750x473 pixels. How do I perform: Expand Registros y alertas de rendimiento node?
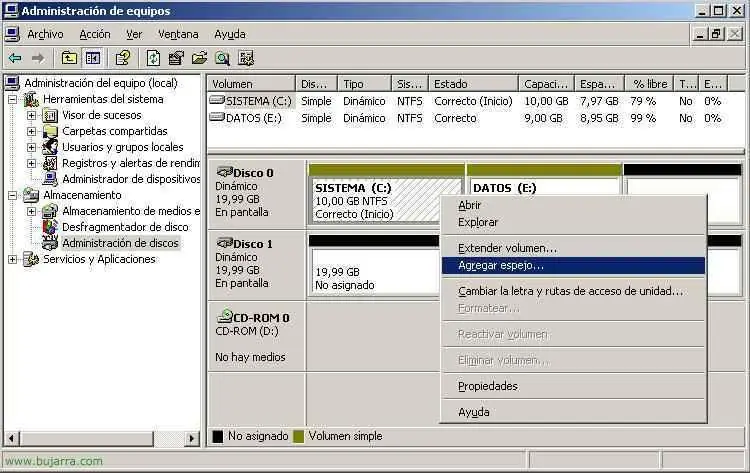(x=32, y=163)
